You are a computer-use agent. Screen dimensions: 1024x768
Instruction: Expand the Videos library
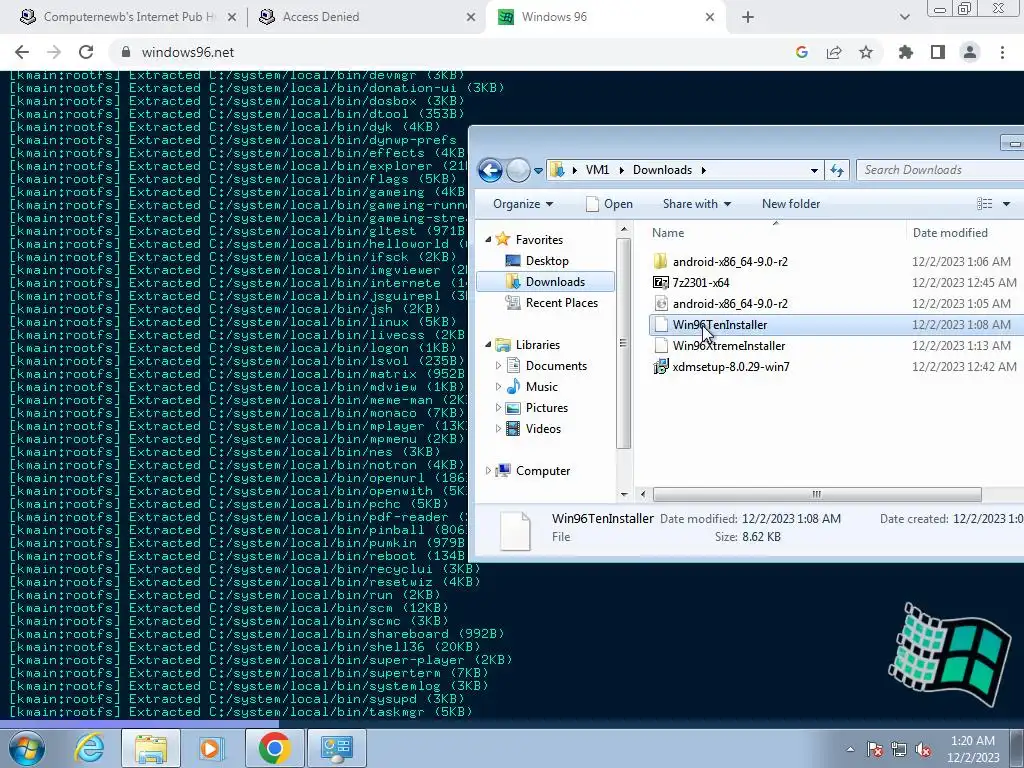click(x=498, y=428)
